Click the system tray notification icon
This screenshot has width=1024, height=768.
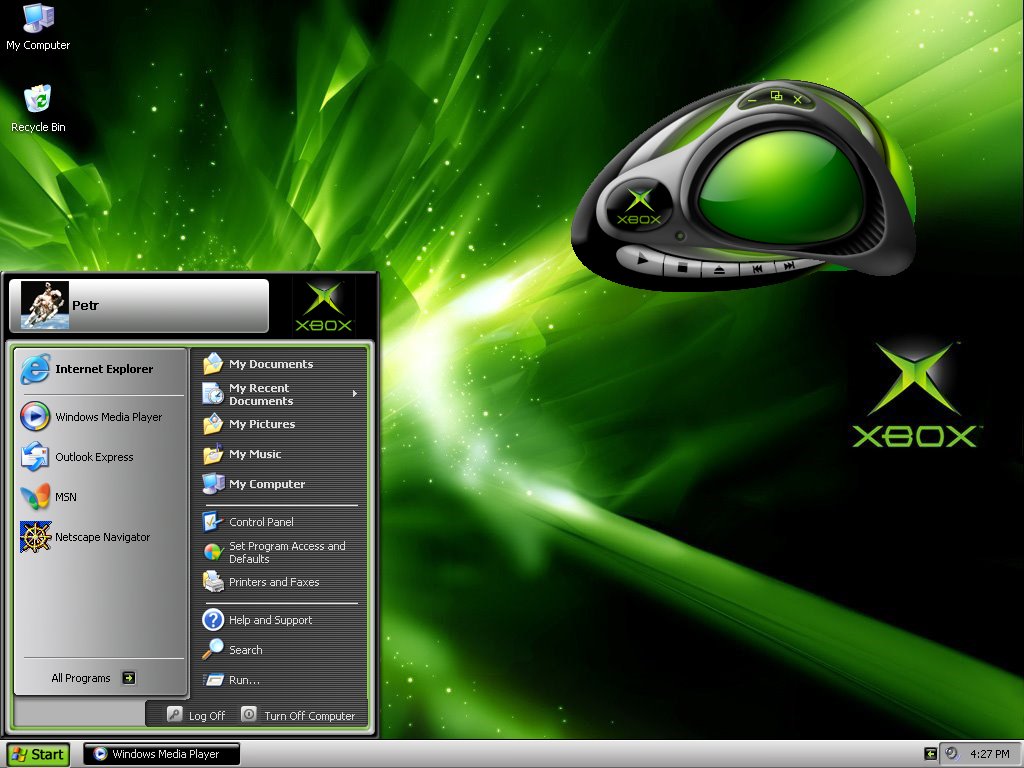(952, 754)
